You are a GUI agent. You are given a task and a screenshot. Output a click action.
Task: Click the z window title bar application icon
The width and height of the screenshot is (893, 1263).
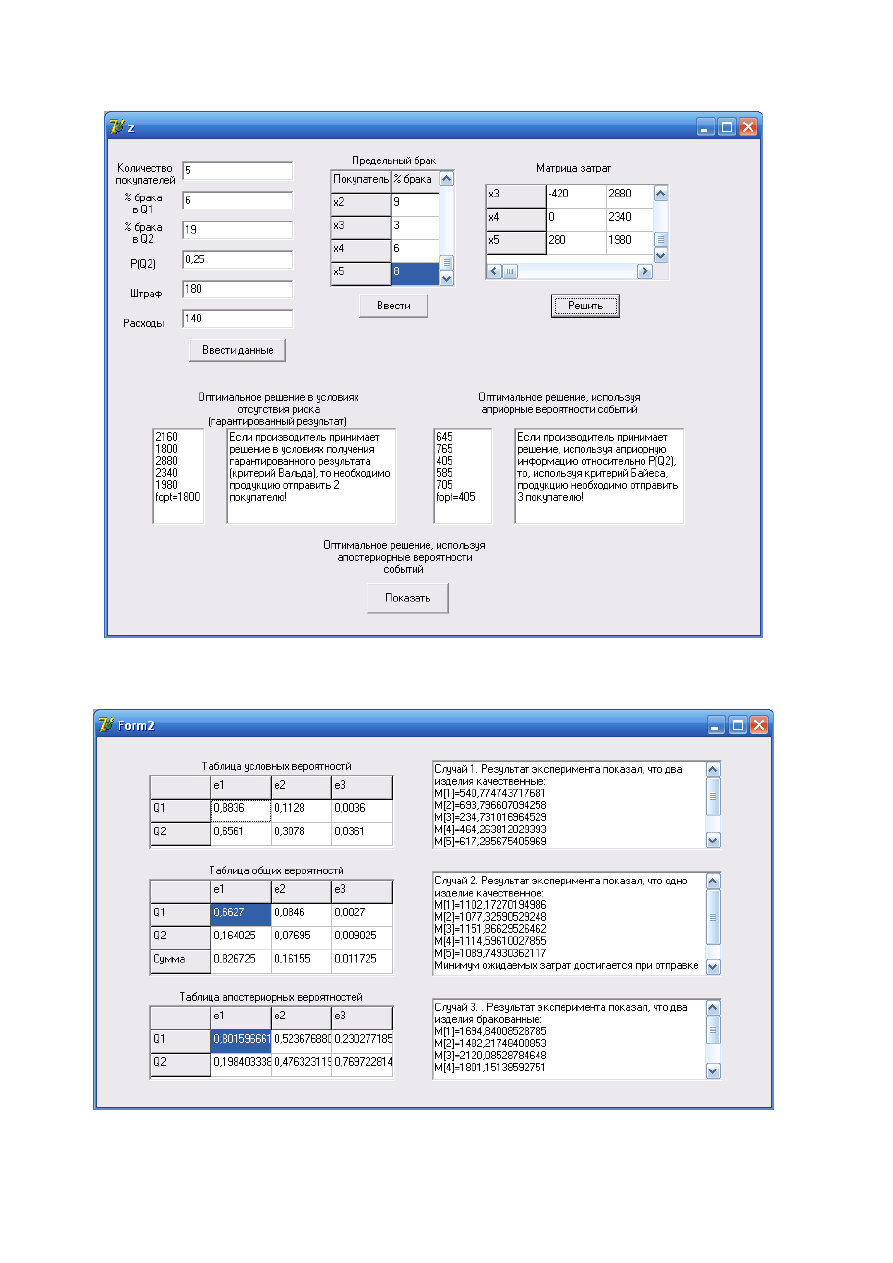click(117, 126)
